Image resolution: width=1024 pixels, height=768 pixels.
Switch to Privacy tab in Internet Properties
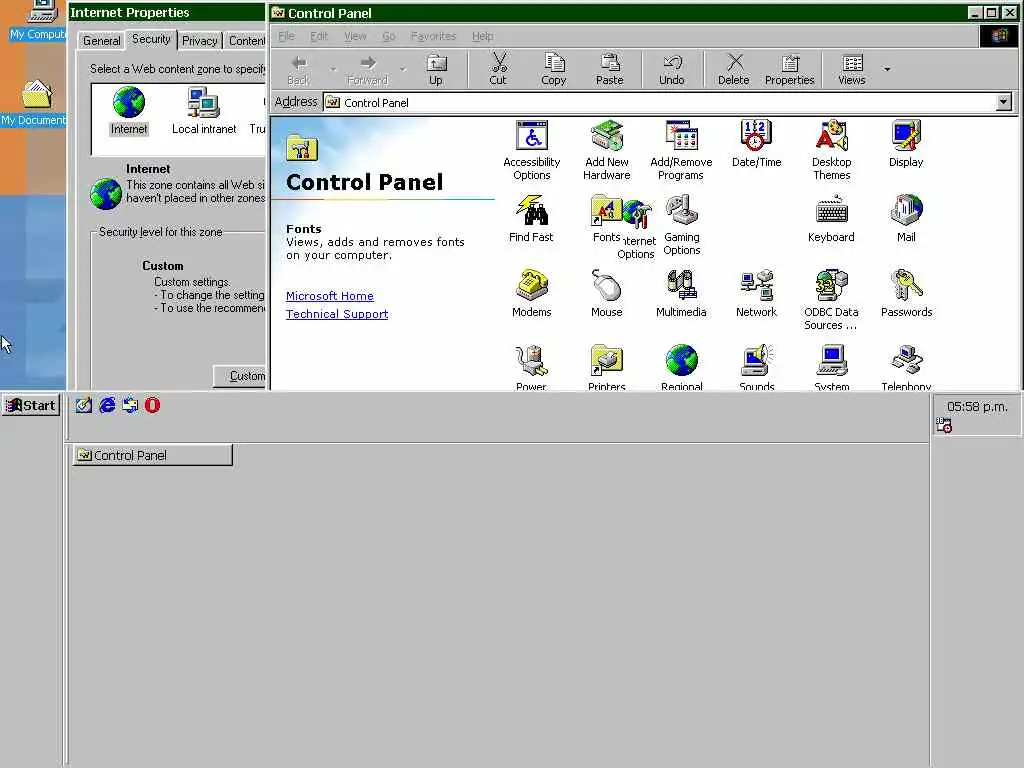[199, 40]
